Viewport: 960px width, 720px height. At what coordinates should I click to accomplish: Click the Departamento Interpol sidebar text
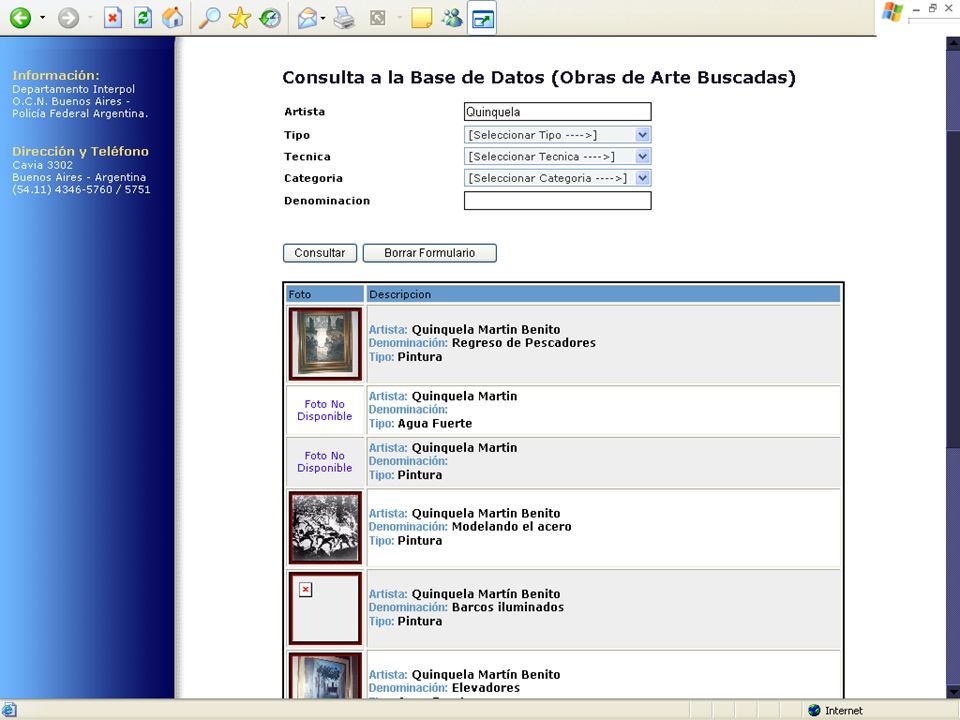point(73,89)
